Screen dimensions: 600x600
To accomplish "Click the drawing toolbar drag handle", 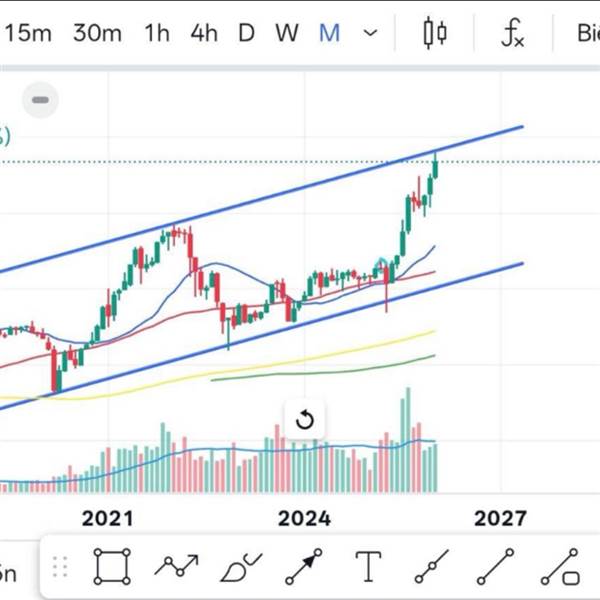I will (62, 566).
